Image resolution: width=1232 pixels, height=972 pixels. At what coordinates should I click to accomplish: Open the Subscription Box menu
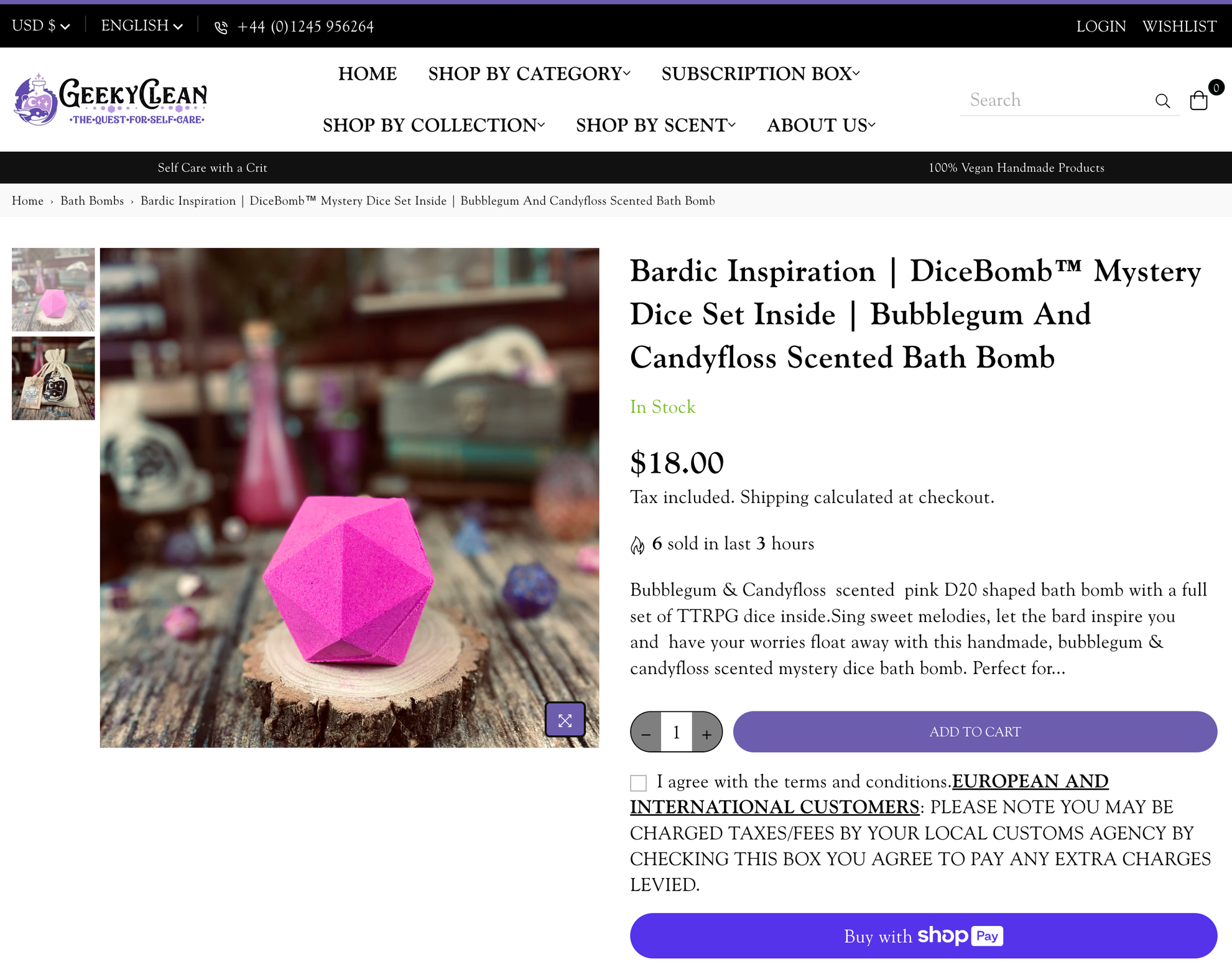[x=761, y=73]
